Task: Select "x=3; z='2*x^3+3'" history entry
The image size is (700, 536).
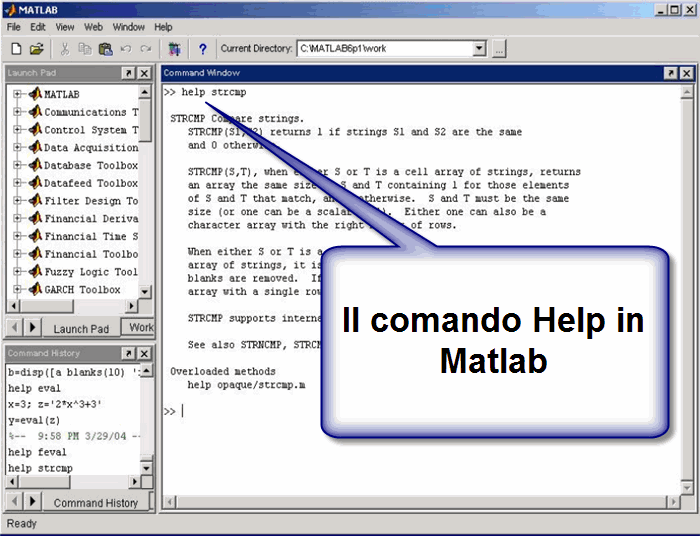Action: 55,404
